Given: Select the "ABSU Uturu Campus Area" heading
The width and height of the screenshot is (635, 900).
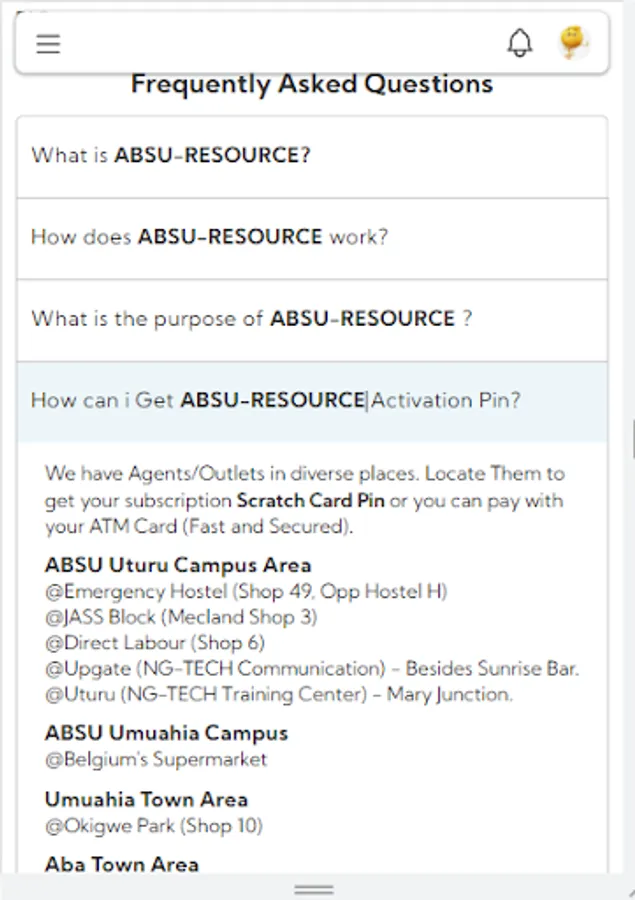Looking at the screenshot, I should tap(178, 566).
